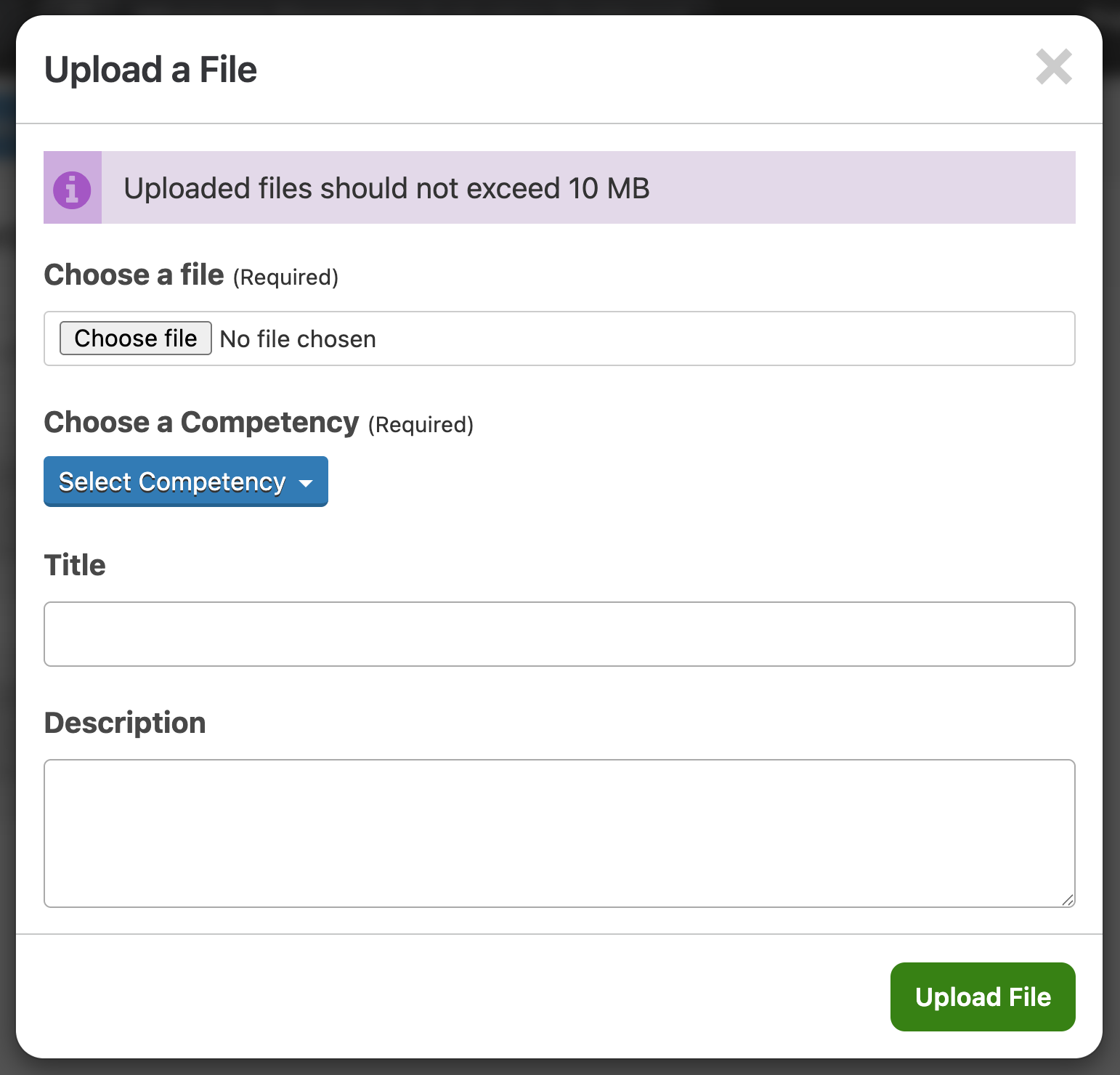Focus the Description text area

pyautogui.click(x=559, y=833)
